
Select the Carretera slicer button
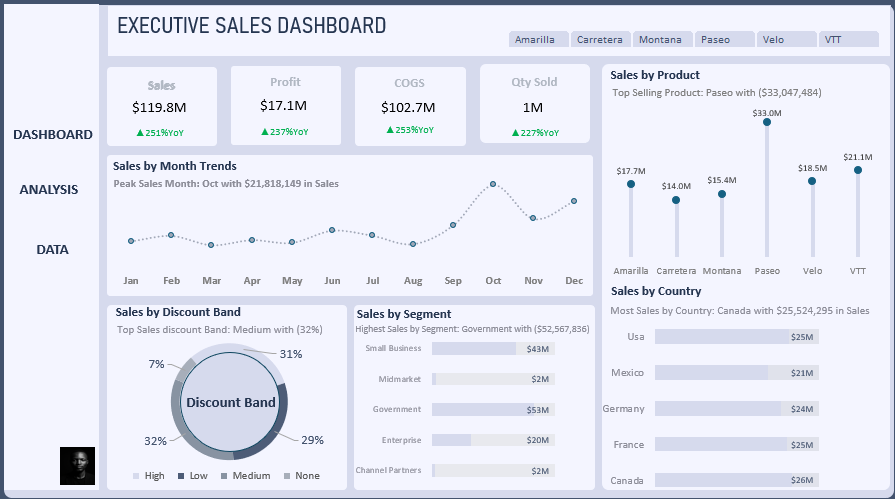pyautogui.click(x=600, y=39)
